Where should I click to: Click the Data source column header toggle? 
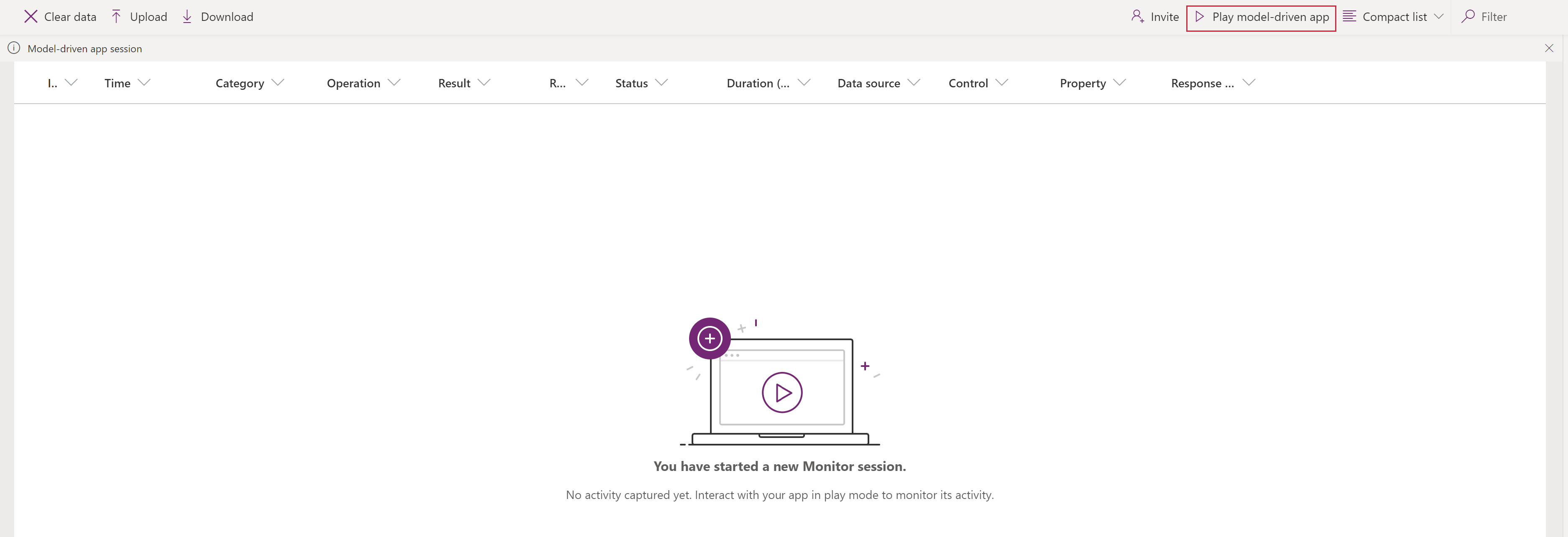(916, 82)
